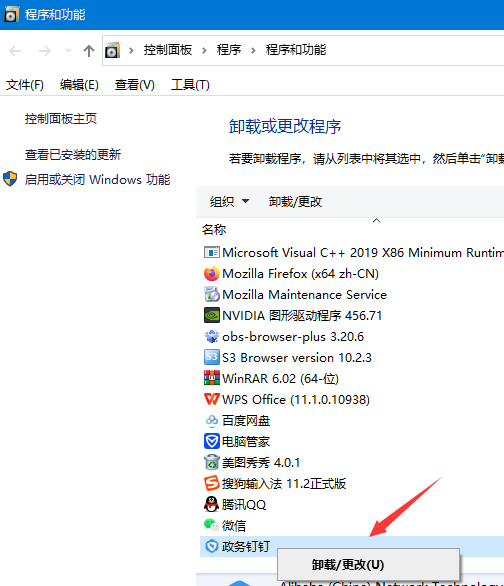This screenshot has height=586, width=504.
Task: Go up one folder level
Action: pyautogui.click(x=89, y=50)
